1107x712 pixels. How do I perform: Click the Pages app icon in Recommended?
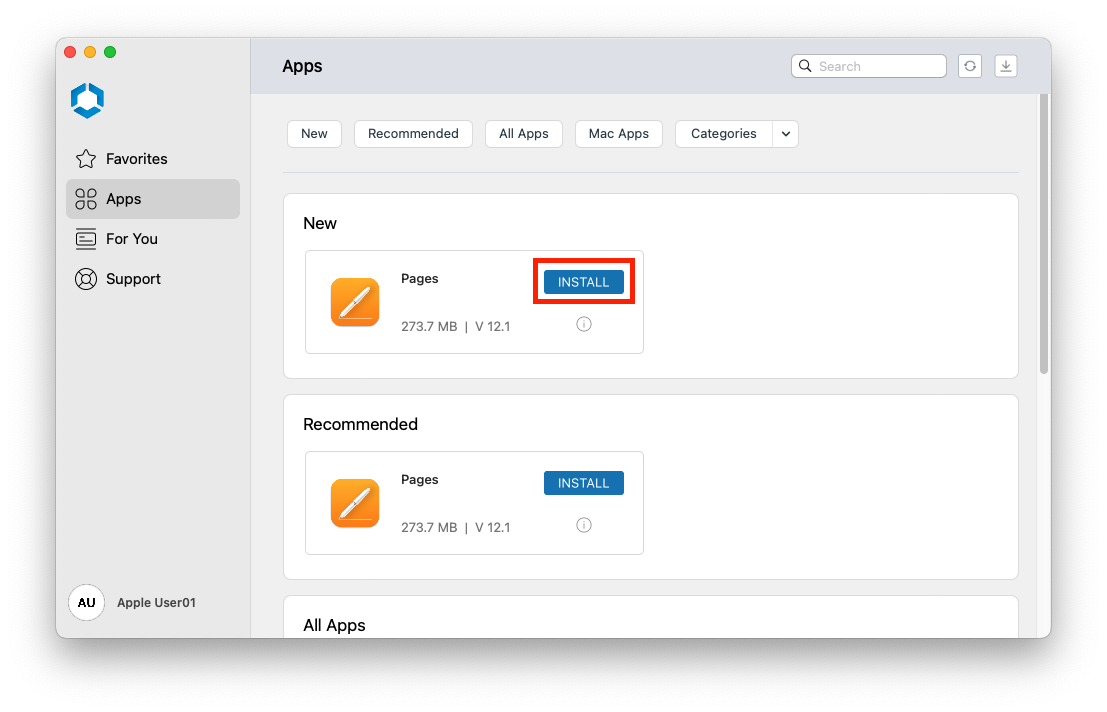pyautogui.click(x=355, y=503)
